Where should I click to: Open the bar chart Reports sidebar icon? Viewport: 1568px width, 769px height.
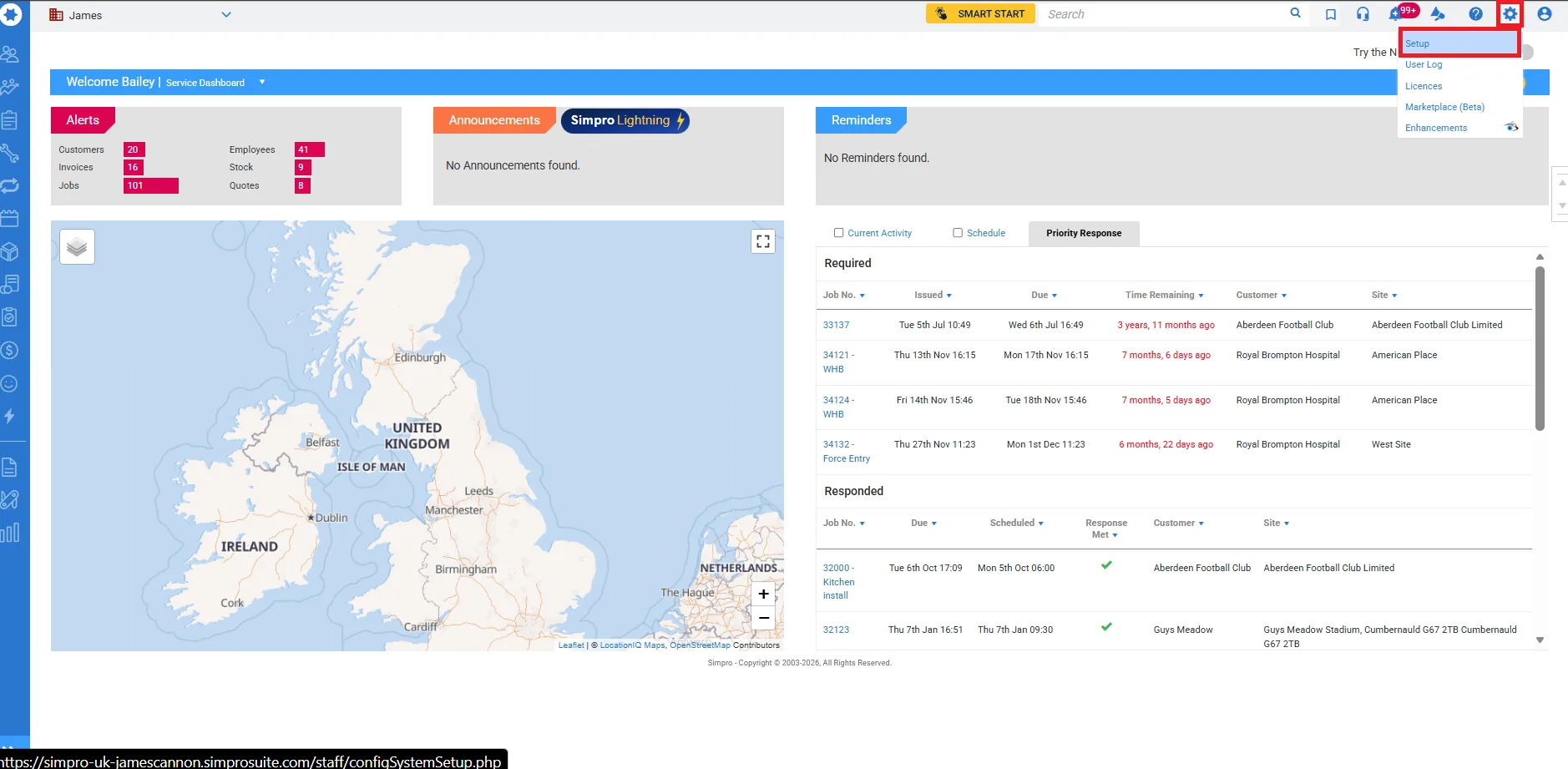[x=10, y=533]
